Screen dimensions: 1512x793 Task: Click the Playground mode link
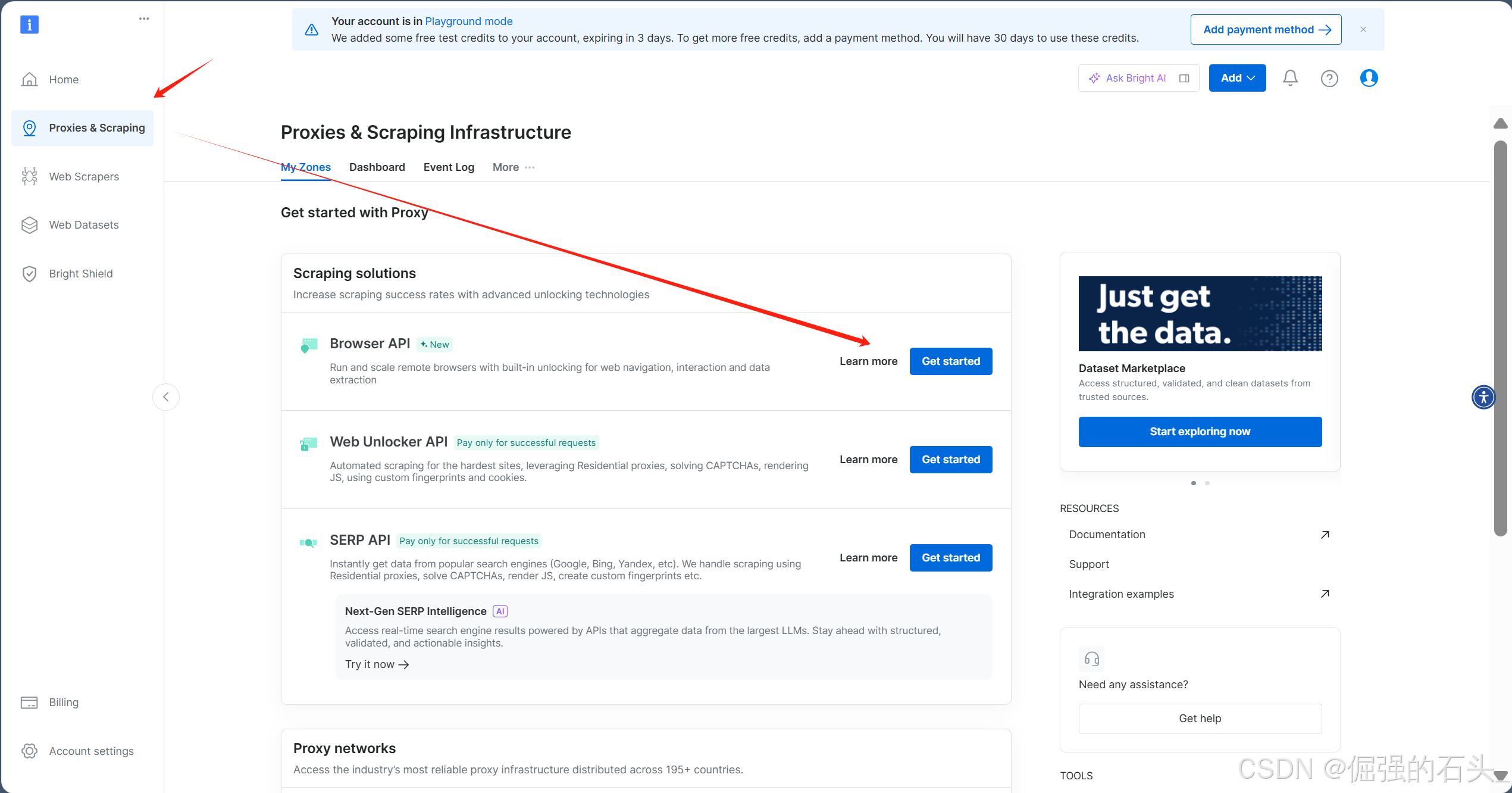tap(468, 21)
